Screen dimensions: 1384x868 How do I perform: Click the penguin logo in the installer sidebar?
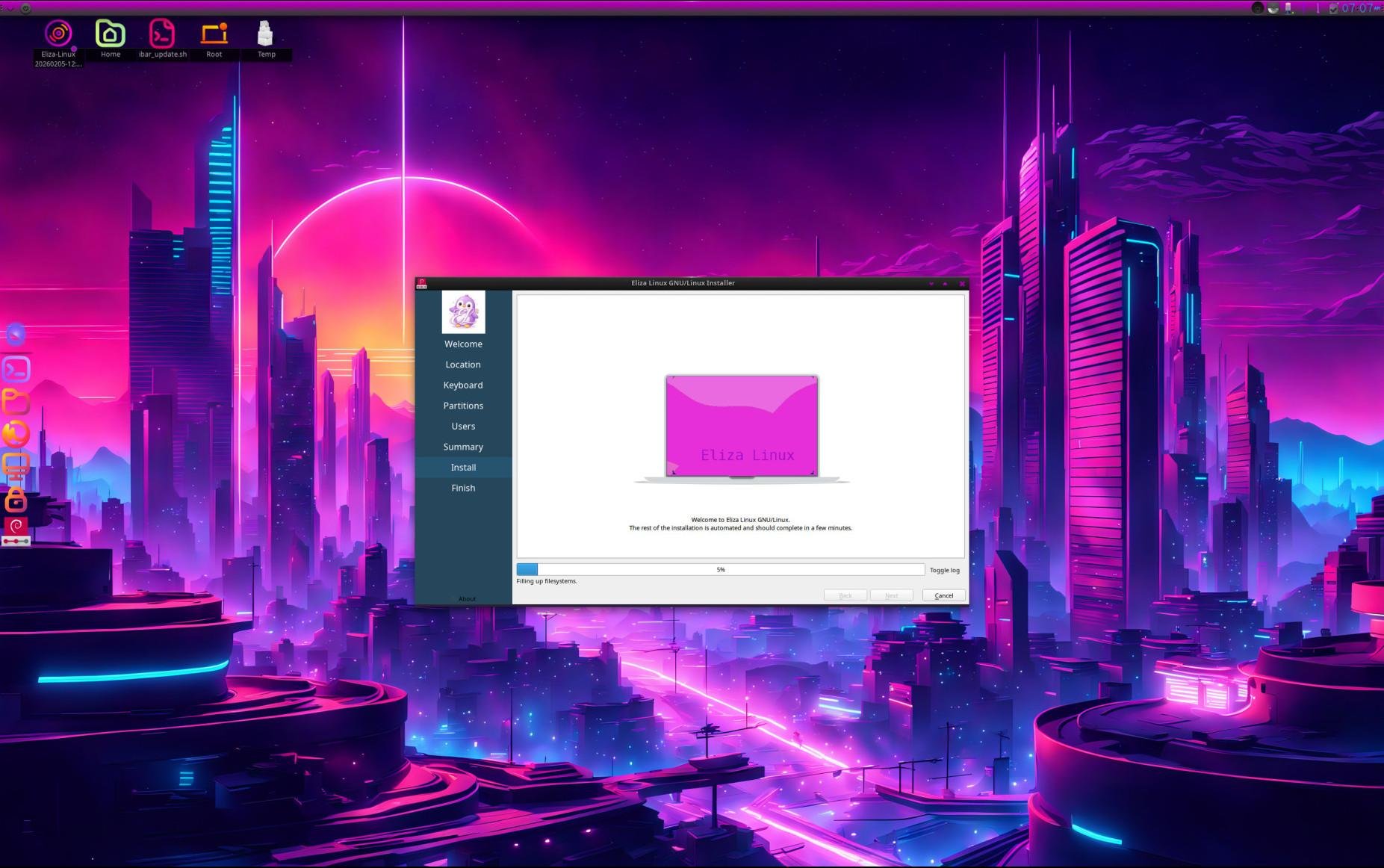tap(463, 311)
